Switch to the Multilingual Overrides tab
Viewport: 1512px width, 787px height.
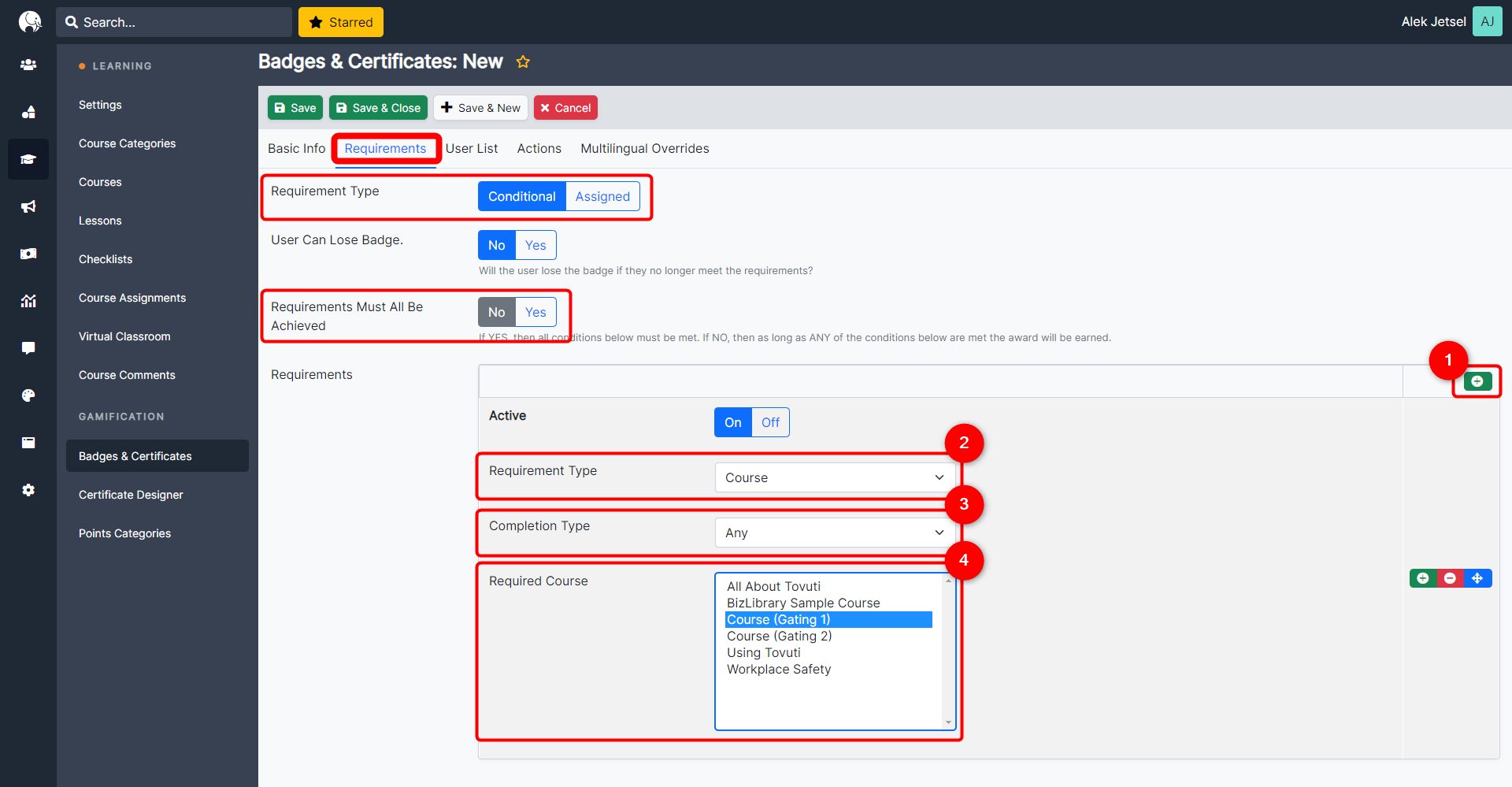(645, 148)
